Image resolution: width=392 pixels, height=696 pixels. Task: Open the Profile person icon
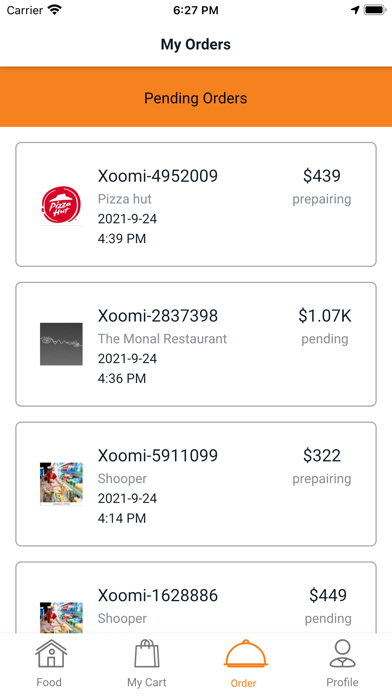click(x=342, y=653)
